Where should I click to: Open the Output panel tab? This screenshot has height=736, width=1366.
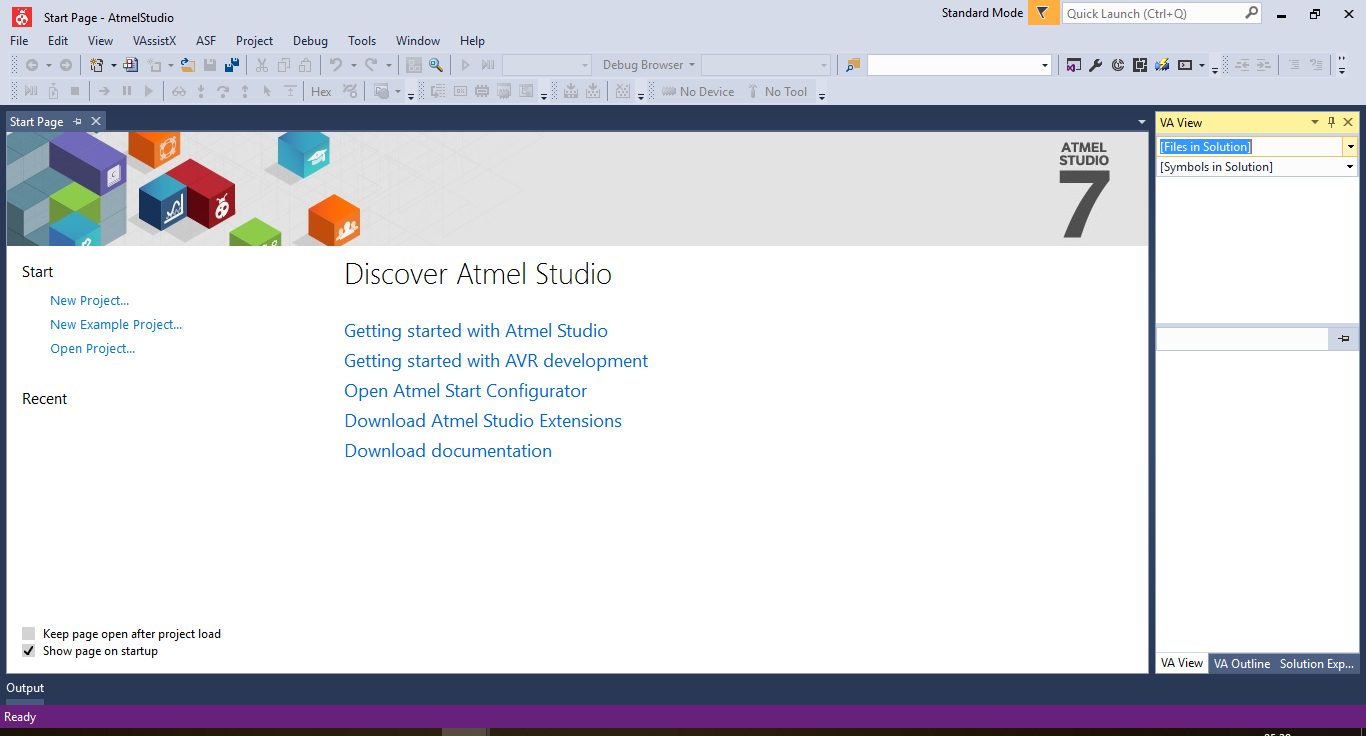pos(25,688)
